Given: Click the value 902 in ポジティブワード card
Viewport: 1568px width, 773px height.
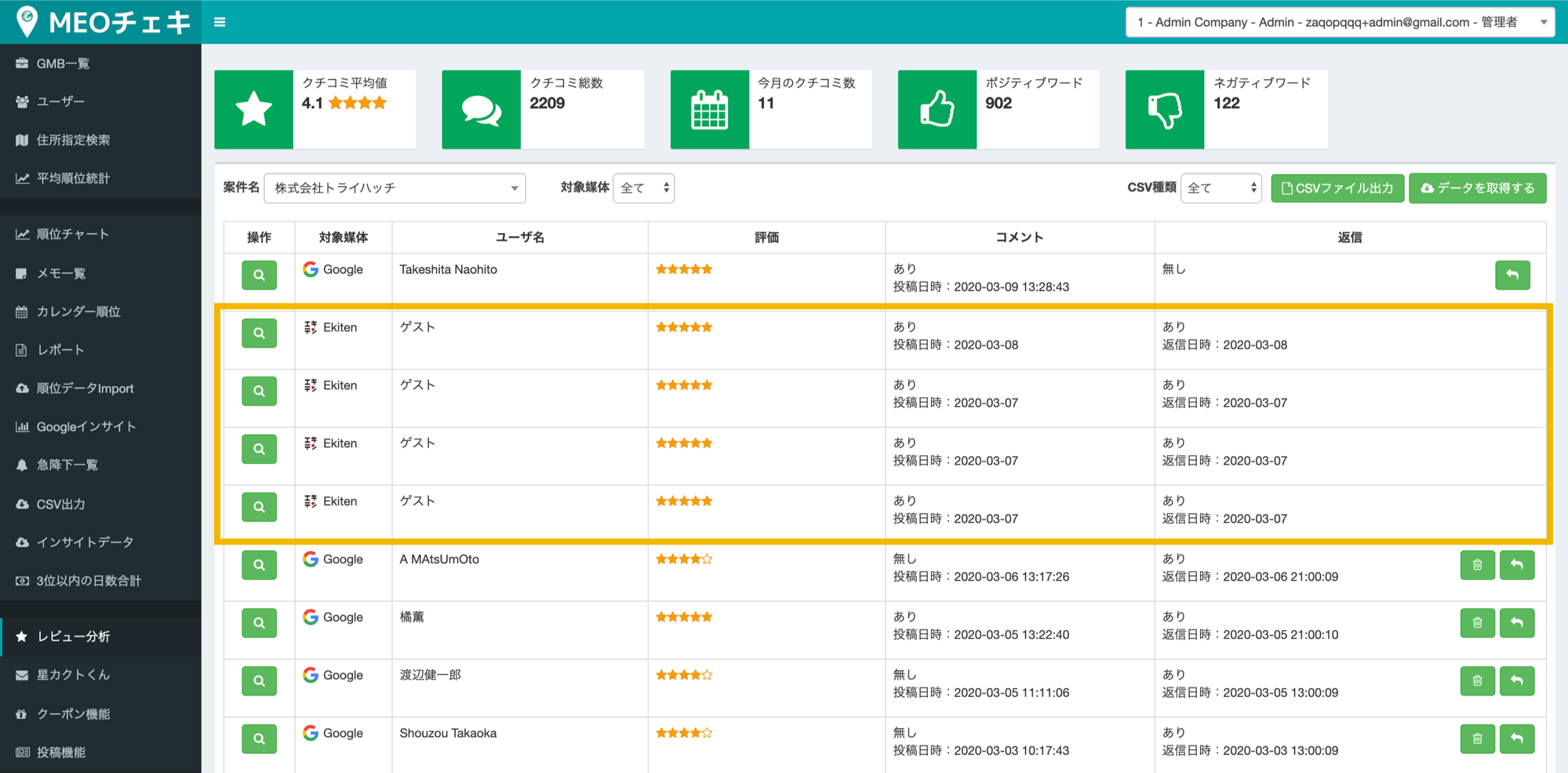Looking at the screenshot, I should click(x=999, y=104).
